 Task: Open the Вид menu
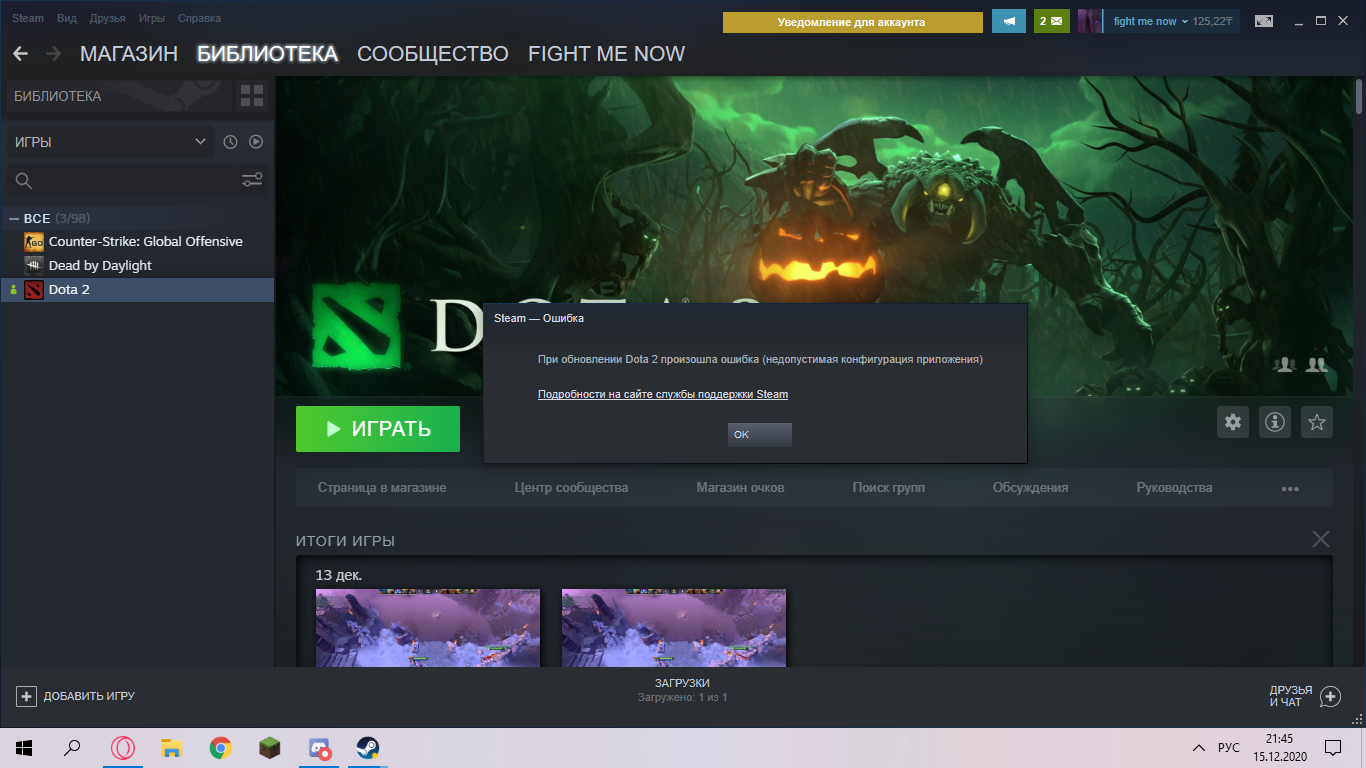pyautogui.click(x=67, y=19)
